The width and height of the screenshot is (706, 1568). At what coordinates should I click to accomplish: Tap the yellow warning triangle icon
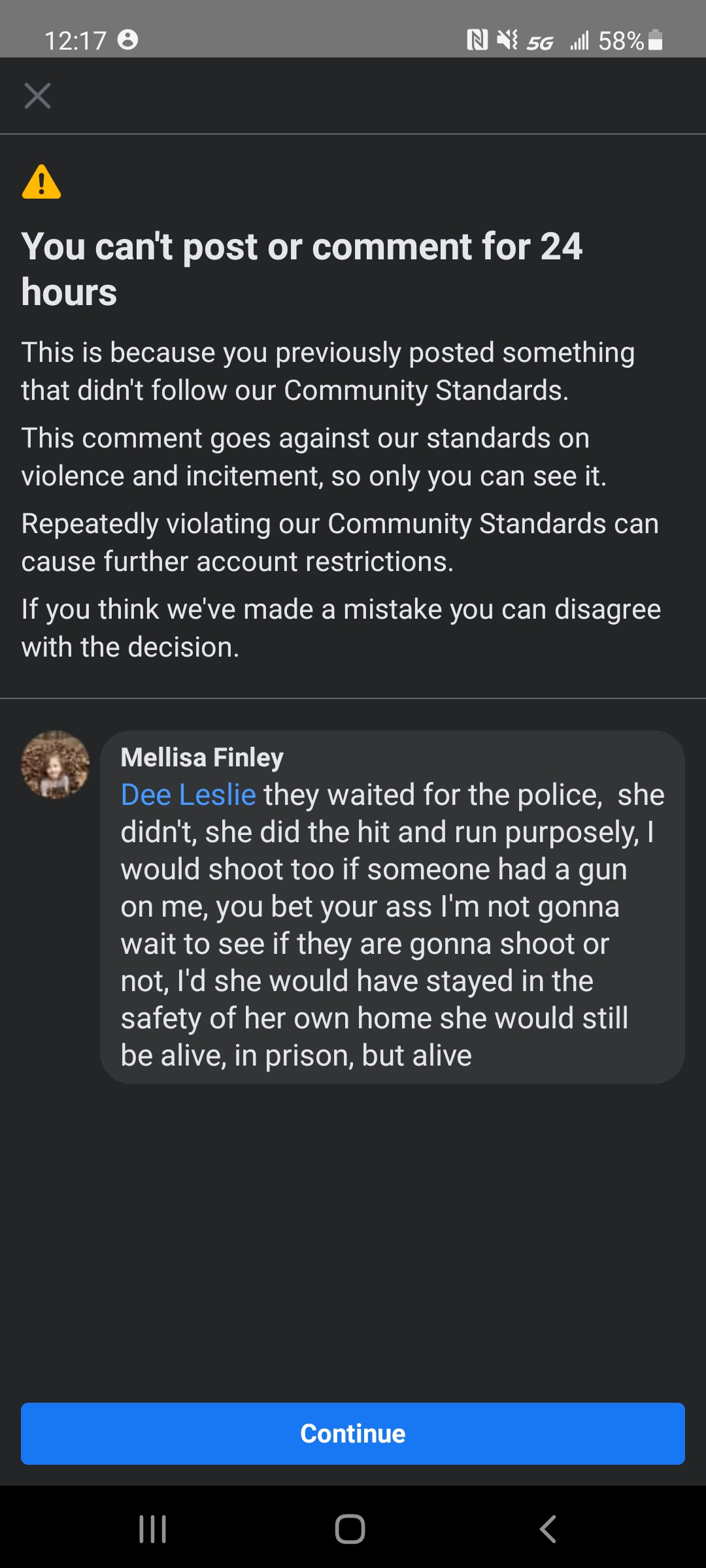click(x=41, y=182)
